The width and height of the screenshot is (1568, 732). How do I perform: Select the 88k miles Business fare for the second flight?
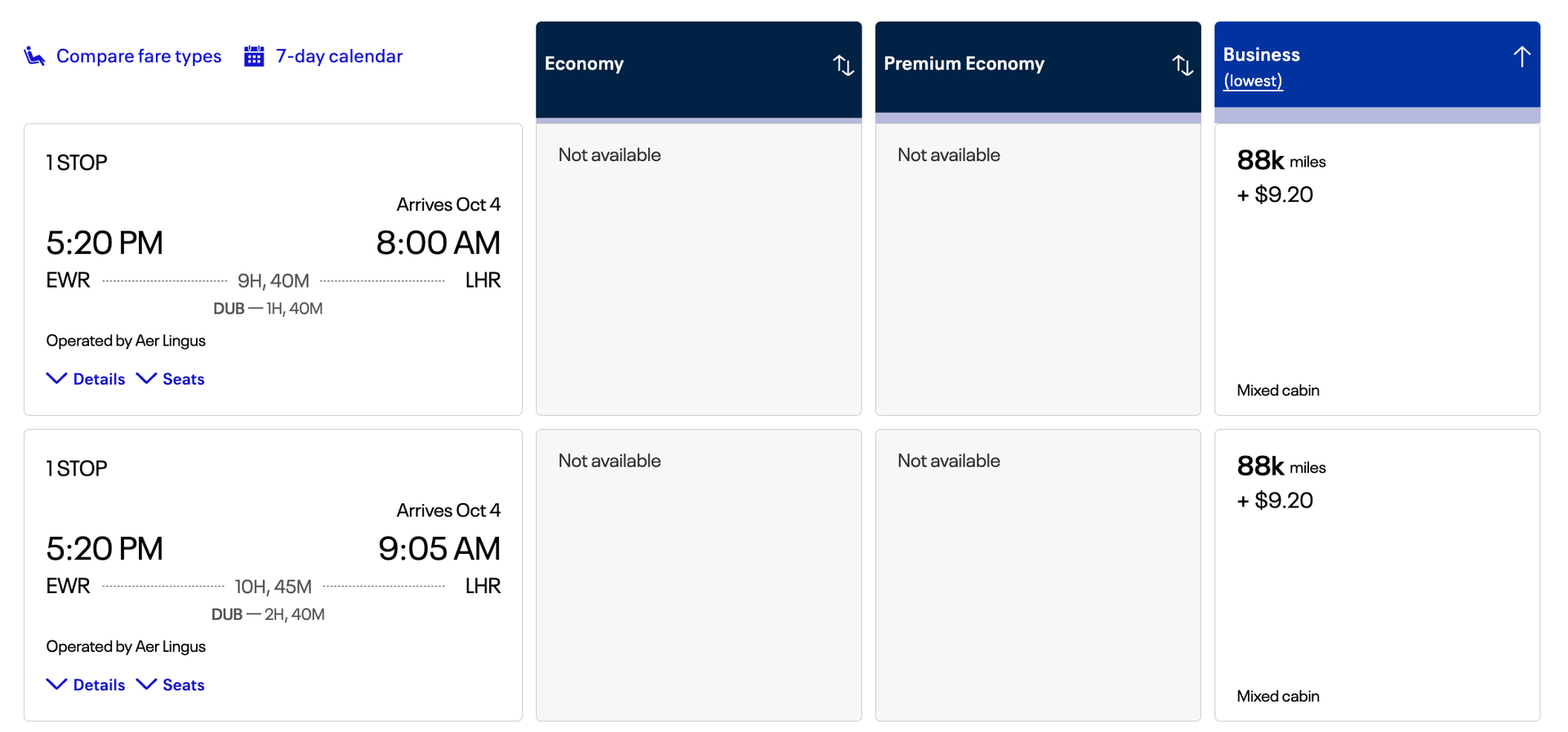pyautogui.click(x=1377, y=572)
